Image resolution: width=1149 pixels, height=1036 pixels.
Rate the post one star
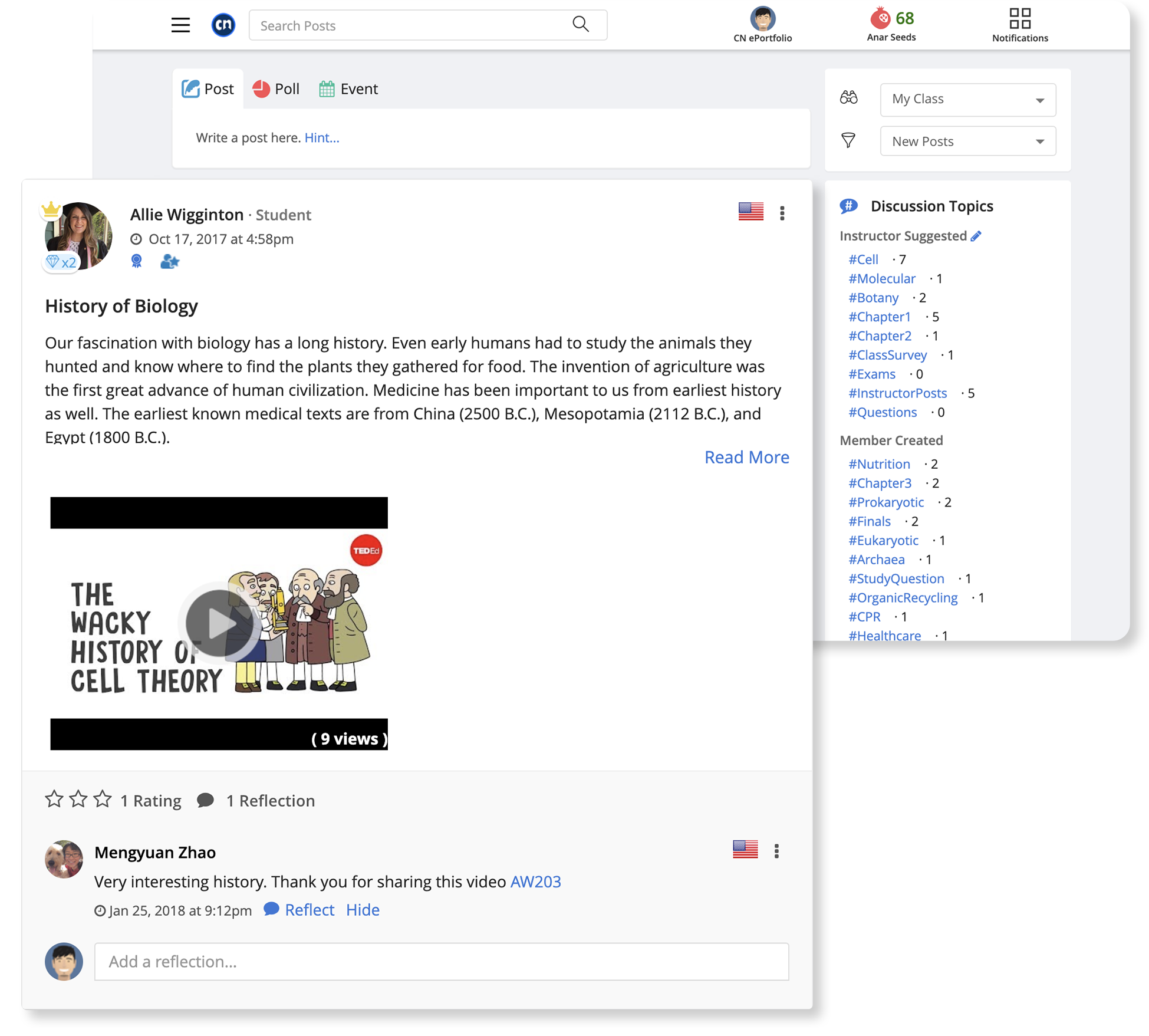[x=54, y=799]
